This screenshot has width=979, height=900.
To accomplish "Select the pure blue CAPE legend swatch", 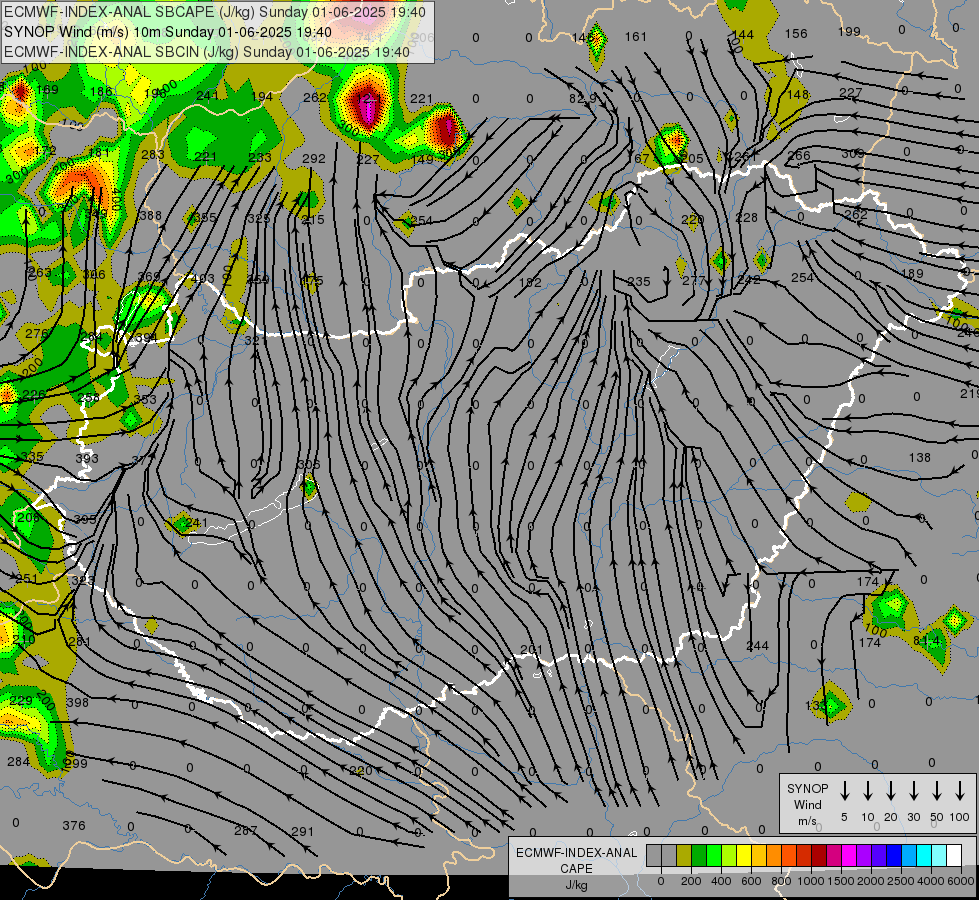I will click(894, 856).
